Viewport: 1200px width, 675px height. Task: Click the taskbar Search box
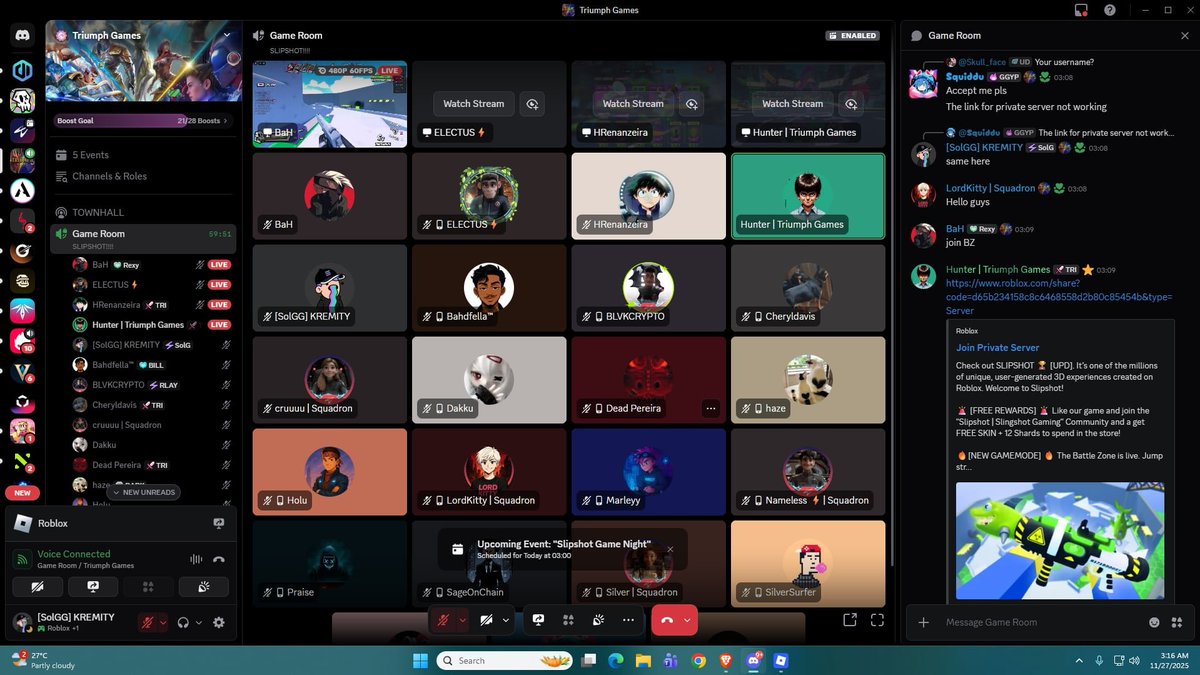[x=506, y=660]
